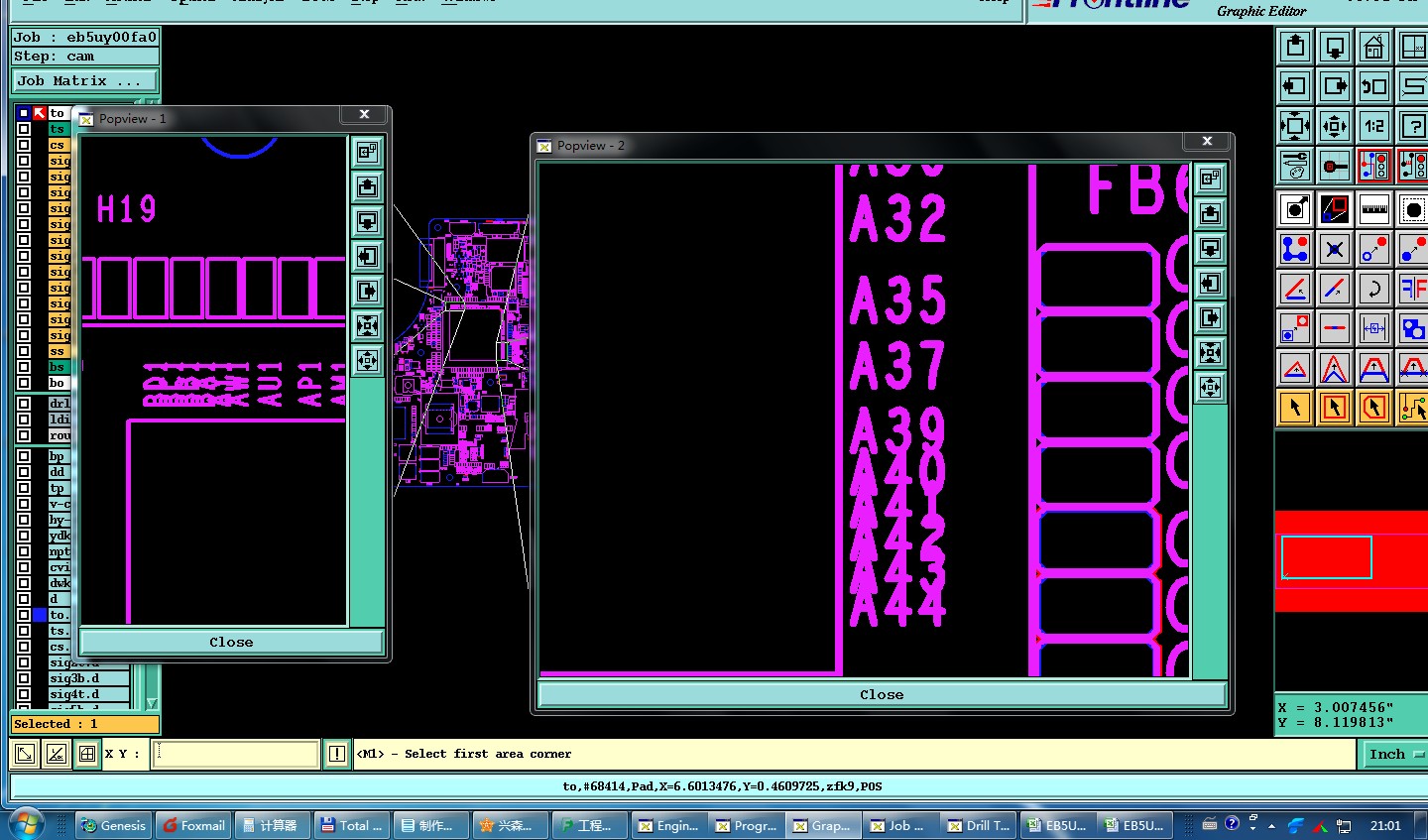
Task: Click the blue color box of layer to.
Action: pos(40,615)
